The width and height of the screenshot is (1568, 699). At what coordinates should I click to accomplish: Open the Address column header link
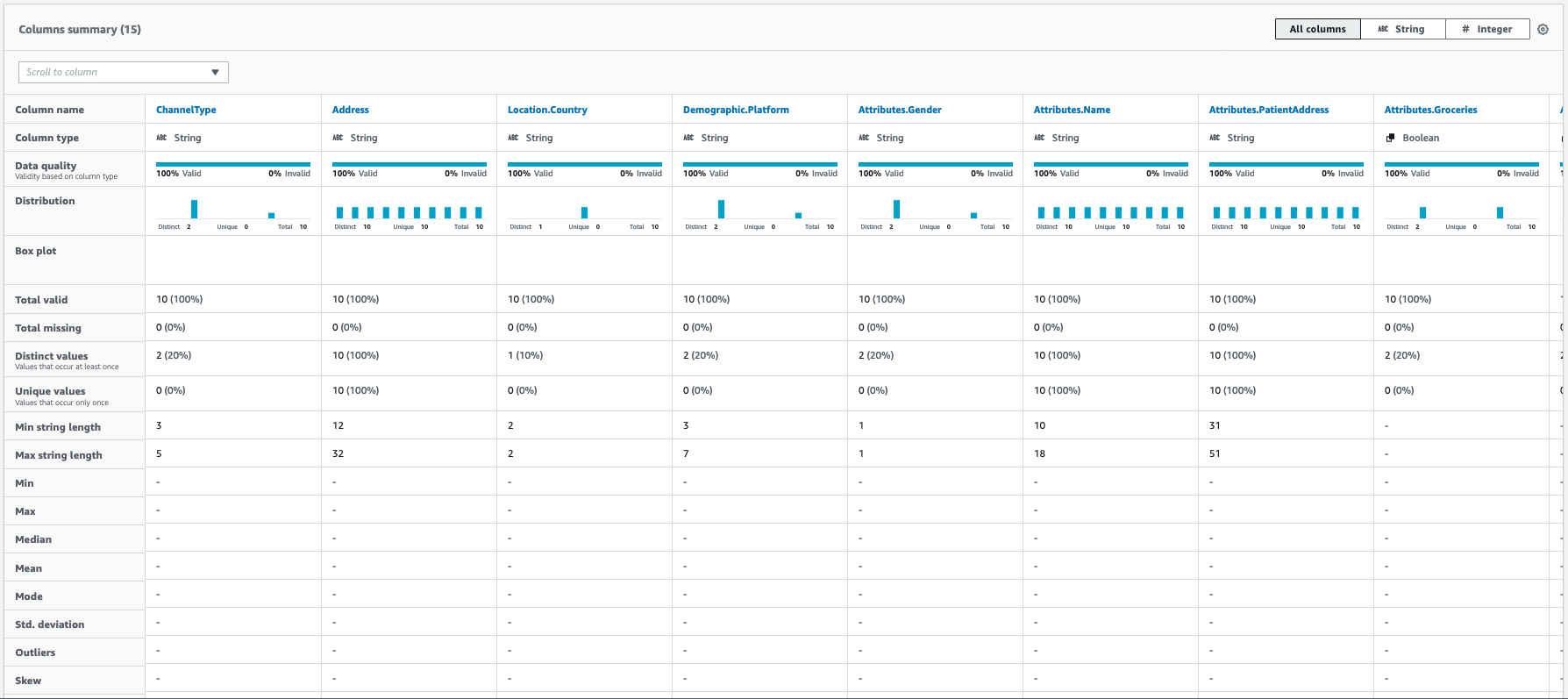[x=351, y=110]
